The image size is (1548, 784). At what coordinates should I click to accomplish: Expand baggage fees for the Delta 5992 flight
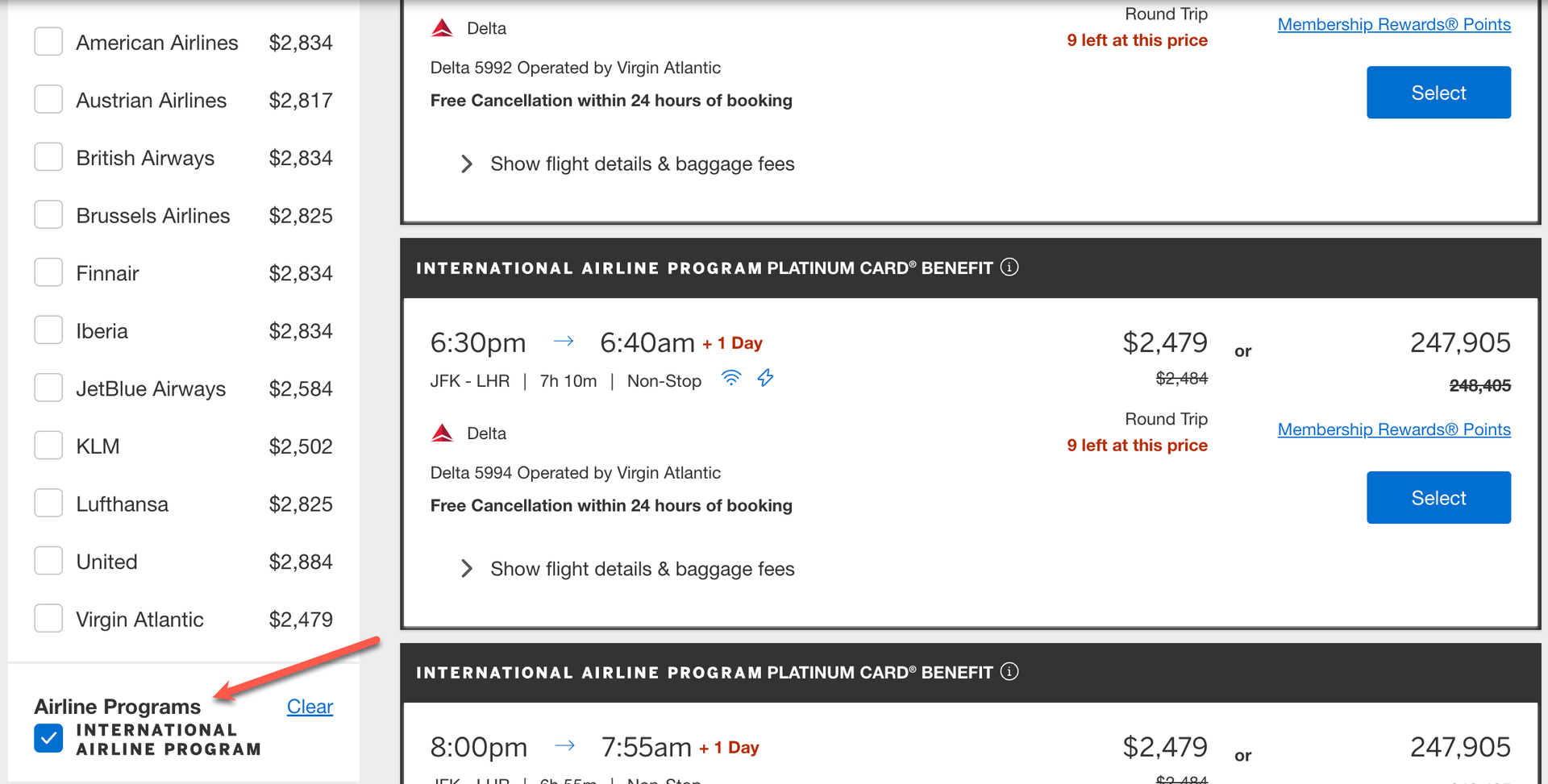pos(641,164)
